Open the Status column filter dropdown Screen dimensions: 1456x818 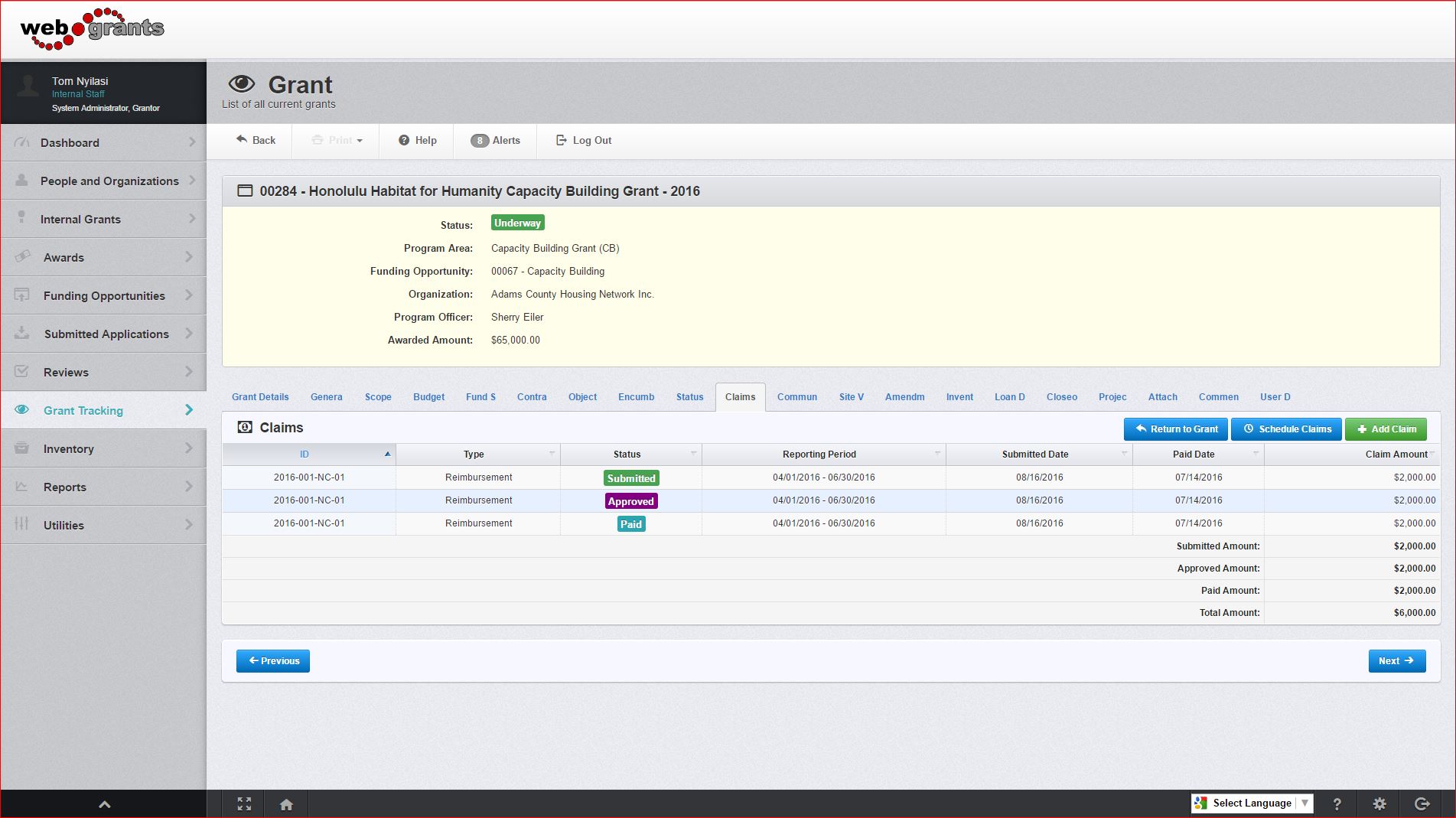[x=693, y=454]
